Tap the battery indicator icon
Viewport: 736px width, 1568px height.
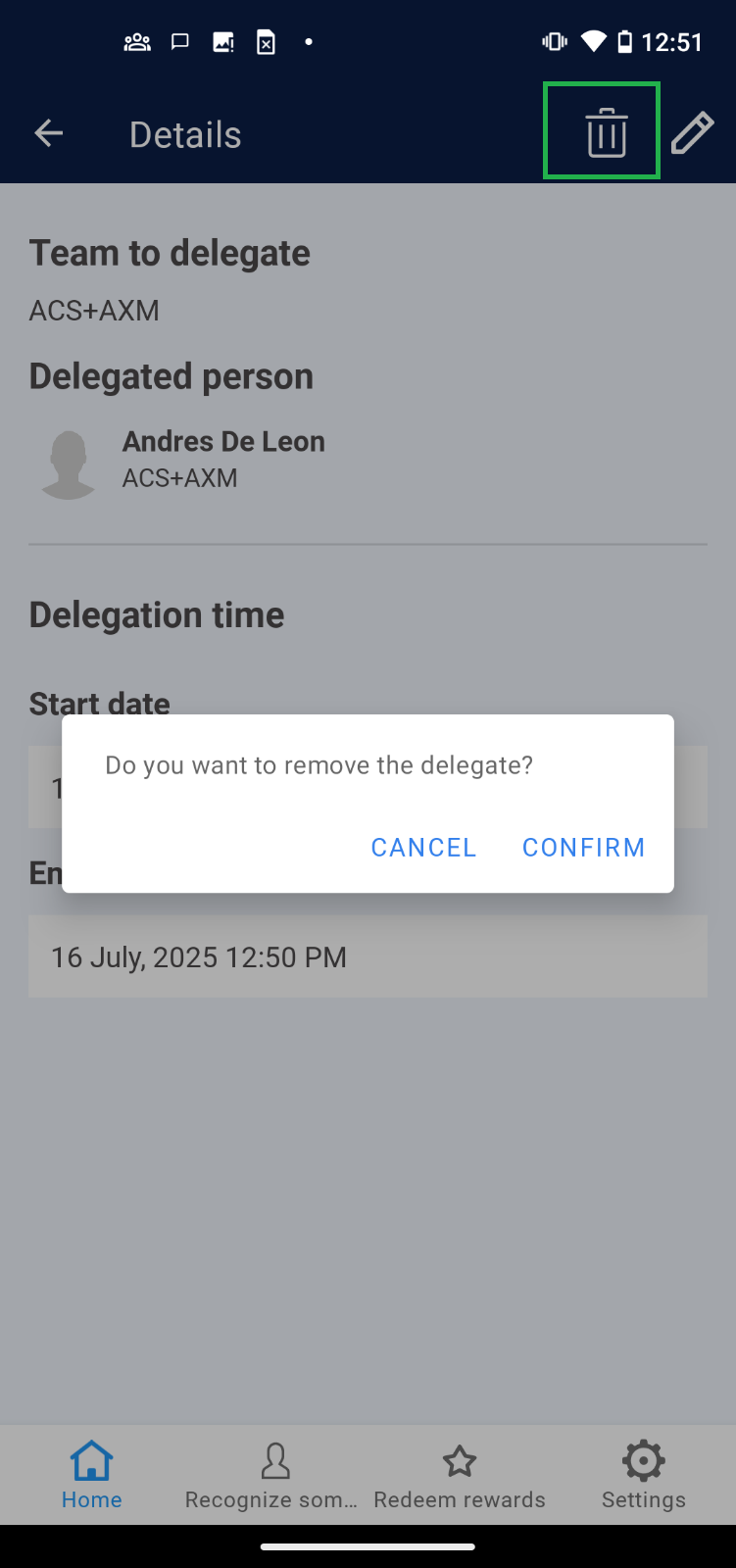(624, 41)
